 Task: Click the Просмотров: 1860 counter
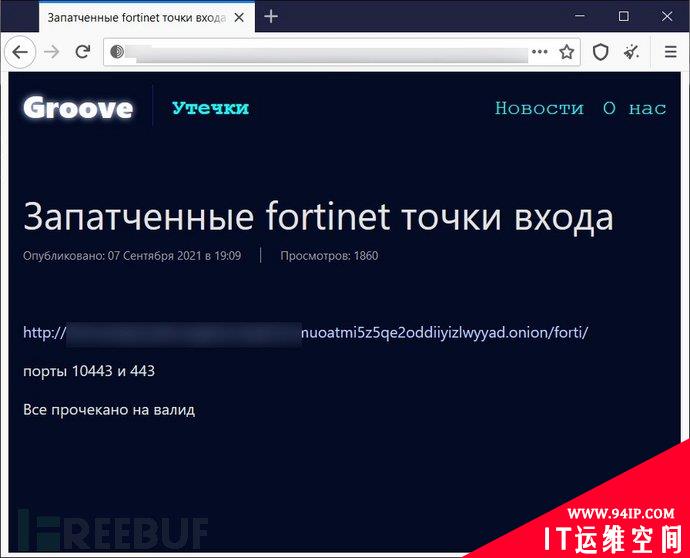point(329,256)
